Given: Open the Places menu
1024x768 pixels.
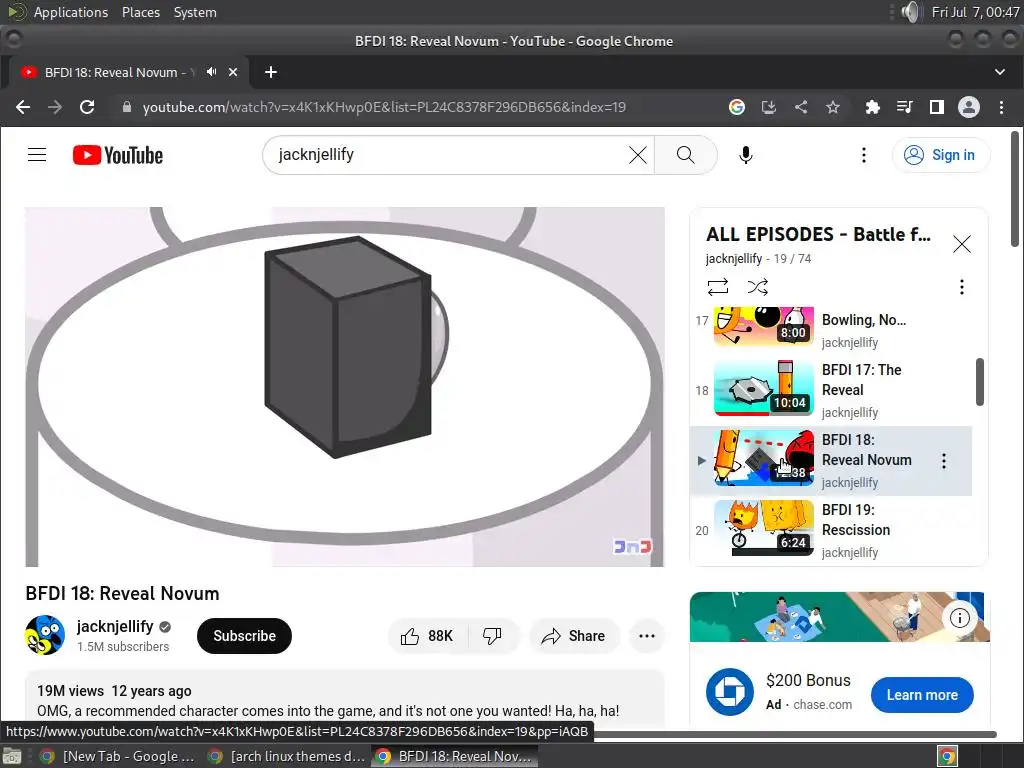Looking at the screenshot, I should (140, 12).
